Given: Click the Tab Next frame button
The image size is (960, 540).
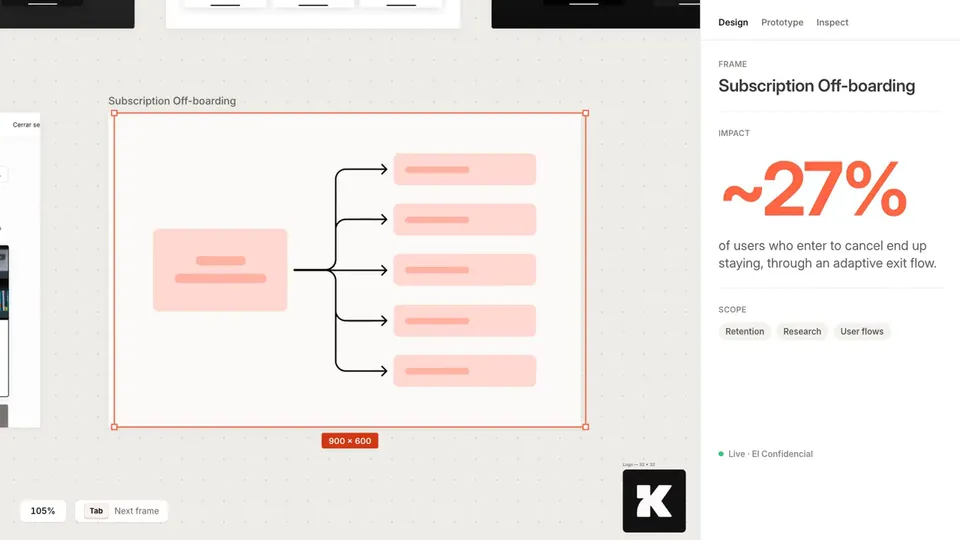Looking at the screenshot, I should [121, 511].
